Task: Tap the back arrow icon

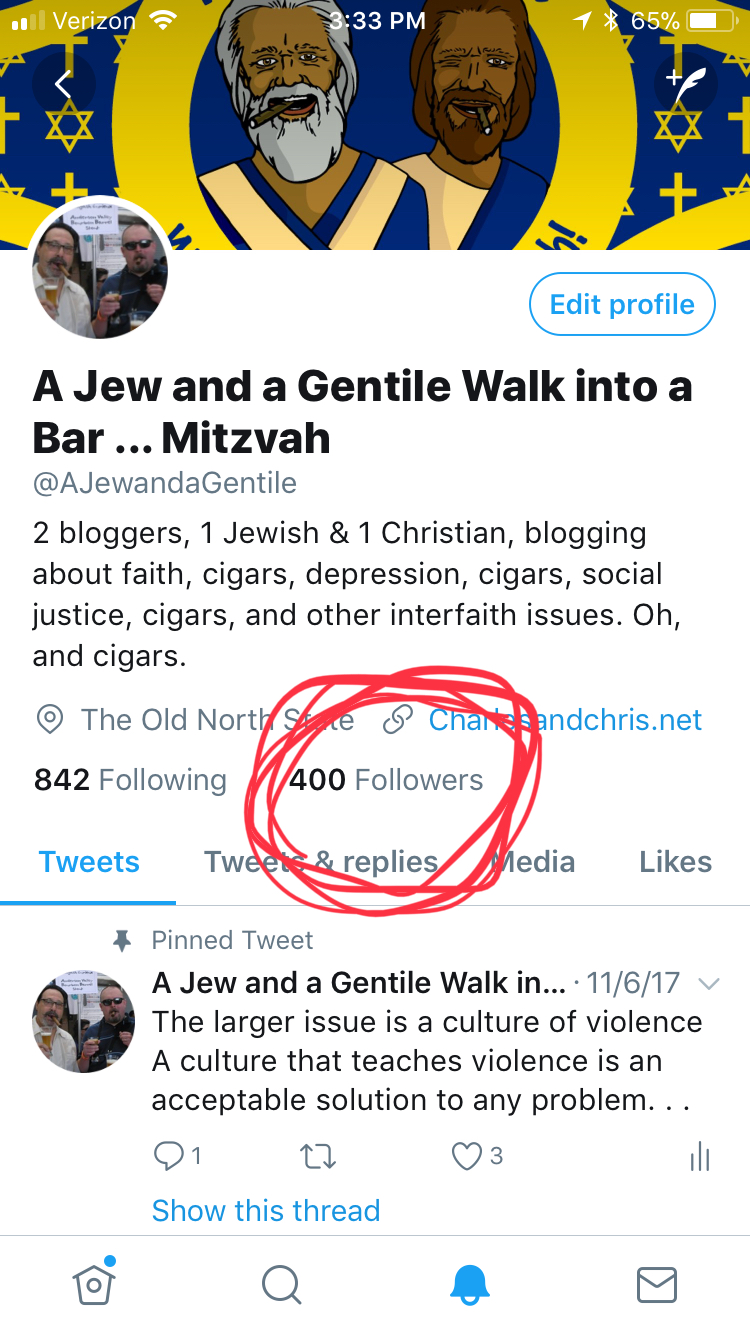Action: coord(63,86)
